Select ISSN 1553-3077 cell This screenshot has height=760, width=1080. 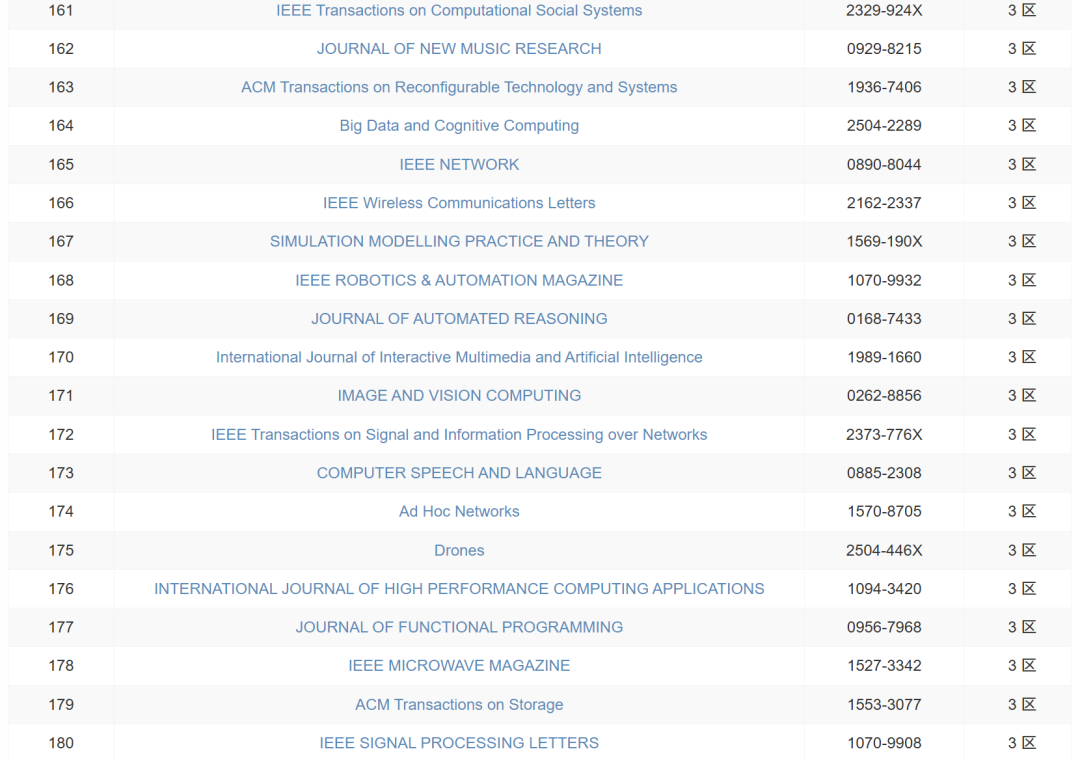[x=884, y=705]
